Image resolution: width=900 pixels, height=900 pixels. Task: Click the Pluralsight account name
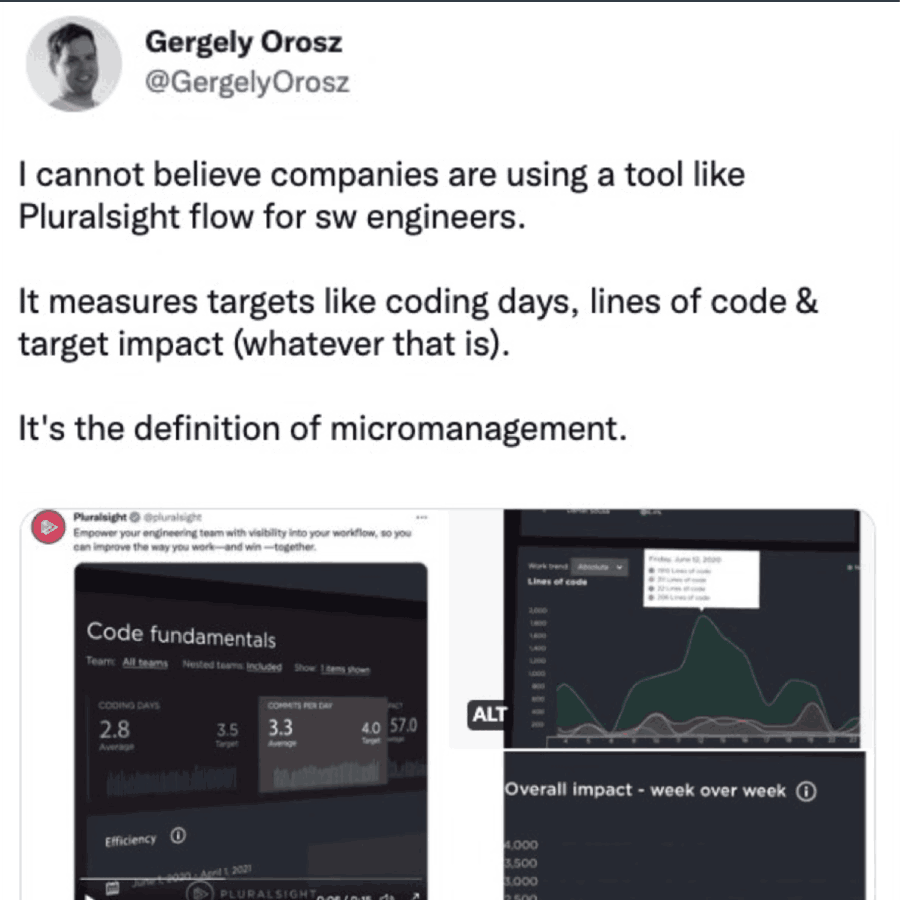point(100,517)
